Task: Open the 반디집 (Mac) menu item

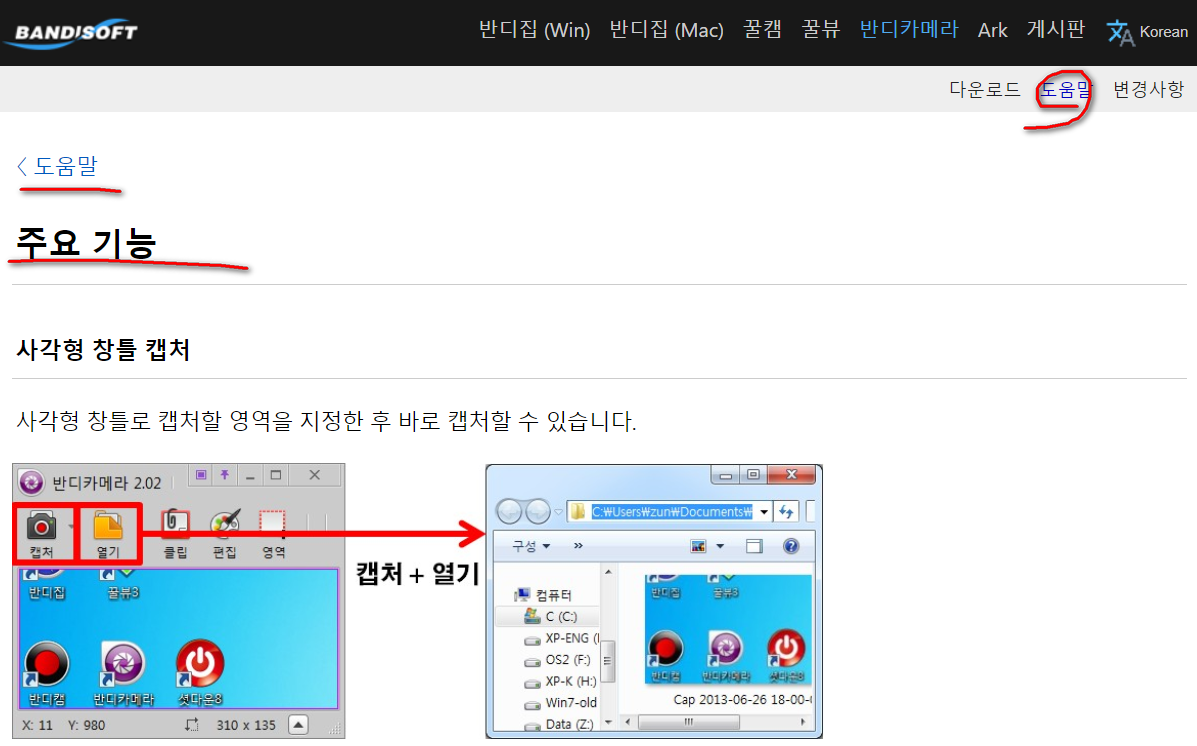Action: click(x=666, y=30)
